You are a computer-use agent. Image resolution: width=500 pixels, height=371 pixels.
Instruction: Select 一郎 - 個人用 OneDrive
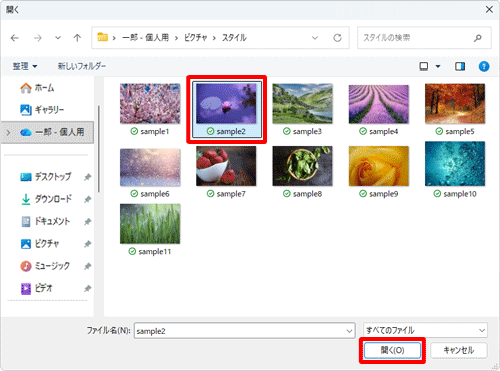[47, 132]
